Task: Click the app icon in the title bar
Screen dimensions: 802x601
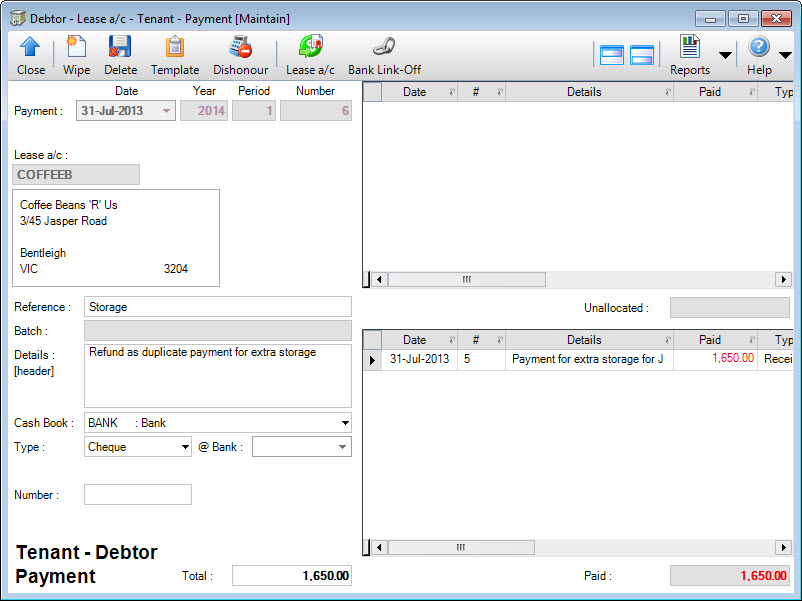Action: coord(18,18)
